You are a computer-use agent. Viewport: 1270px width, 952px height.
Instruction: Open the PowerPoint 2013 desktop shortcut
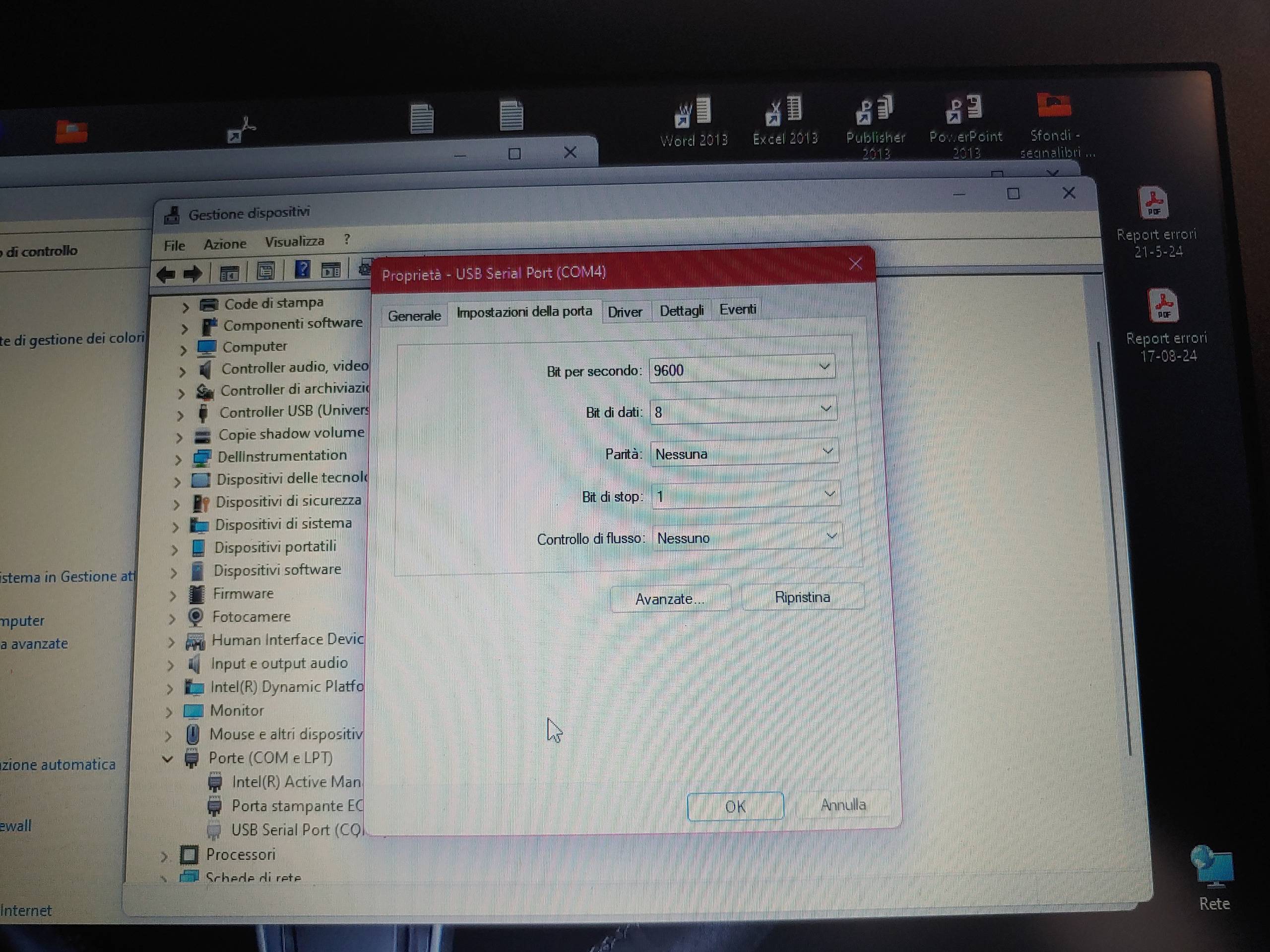(966, 127)
